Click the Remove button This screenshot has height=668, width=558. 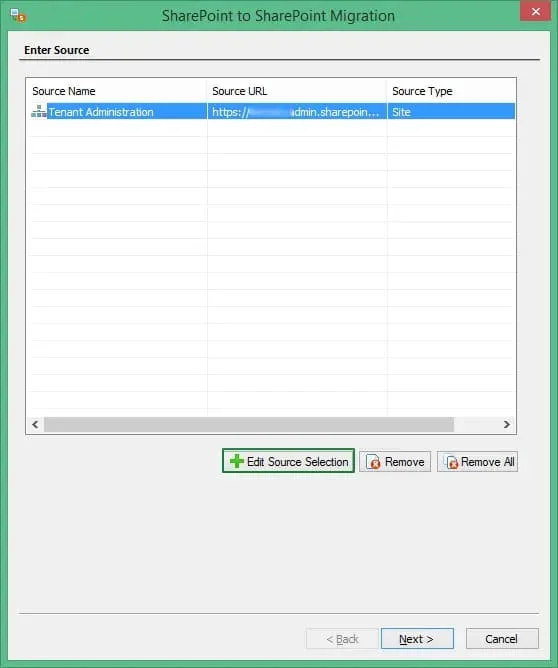pos(395,462)
